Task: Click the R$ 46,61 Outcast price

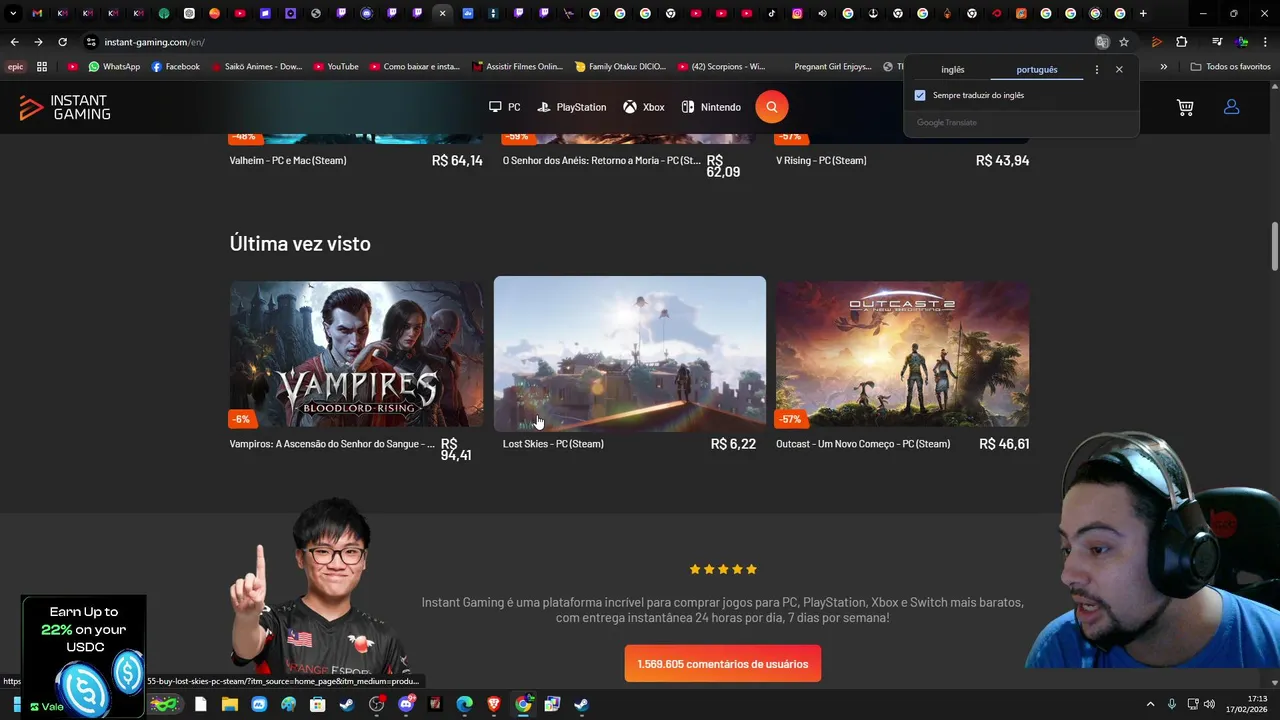Action: click(1004, 444)
